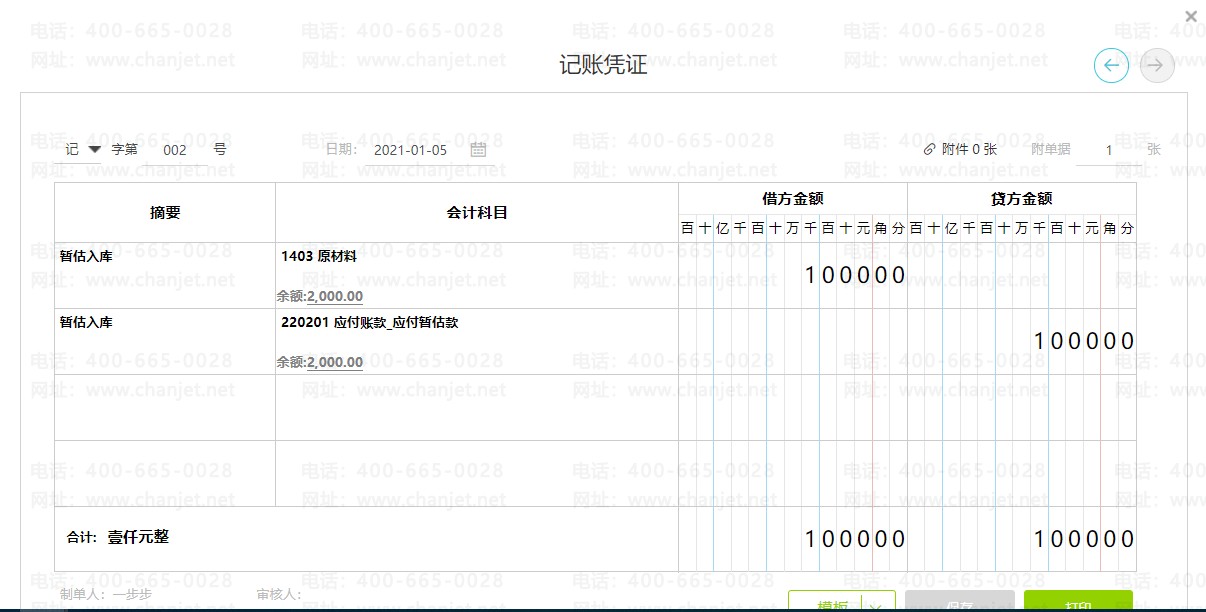Edit the debit amount 100000 in the 1403 原材料 row
The height and width of the screenshot is (612, 1206).
[793, 275]
